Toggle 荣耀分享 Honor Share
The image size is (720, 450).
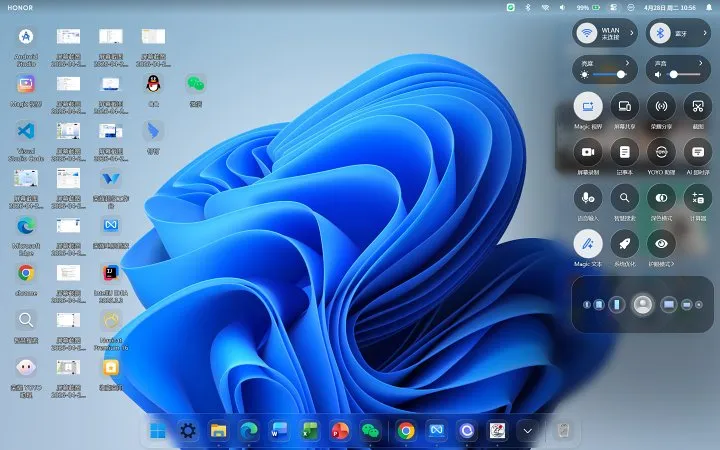tap(661, 107)
